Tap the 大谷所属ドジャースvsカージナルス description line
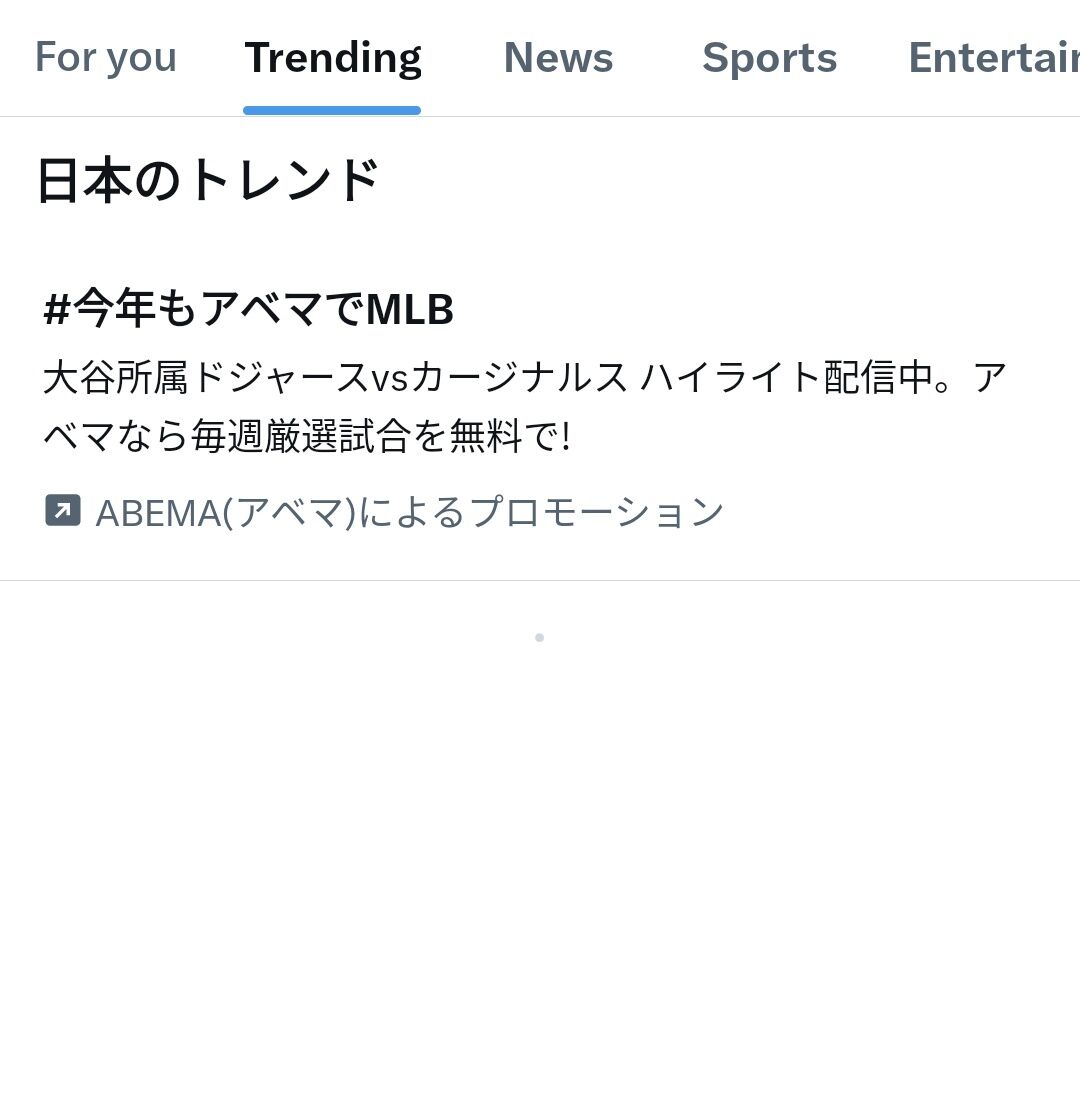The height and width of the screenshot is (1103, 1080). [x=336, y=378]
